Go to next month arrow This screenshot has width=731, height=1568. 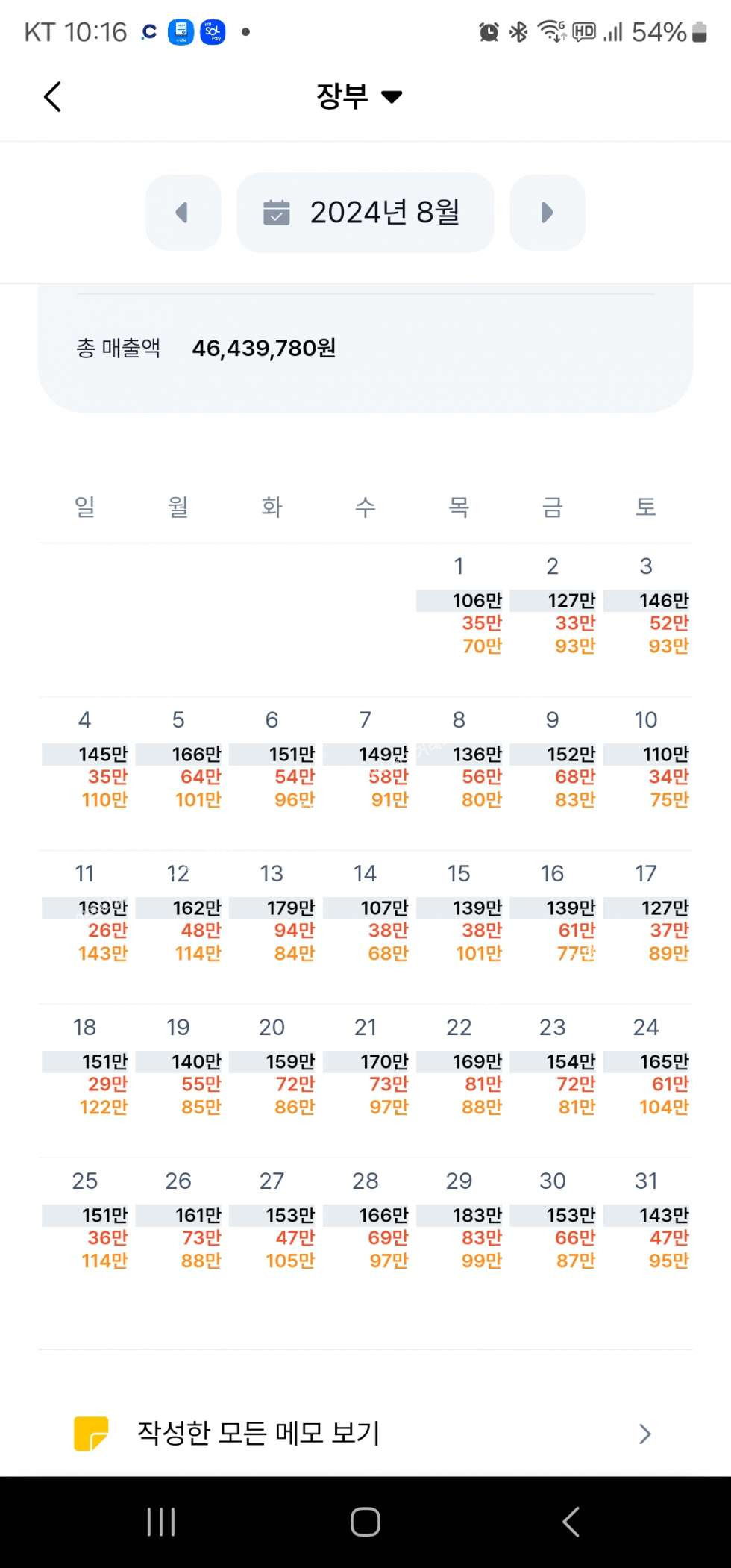pos(547,213)
